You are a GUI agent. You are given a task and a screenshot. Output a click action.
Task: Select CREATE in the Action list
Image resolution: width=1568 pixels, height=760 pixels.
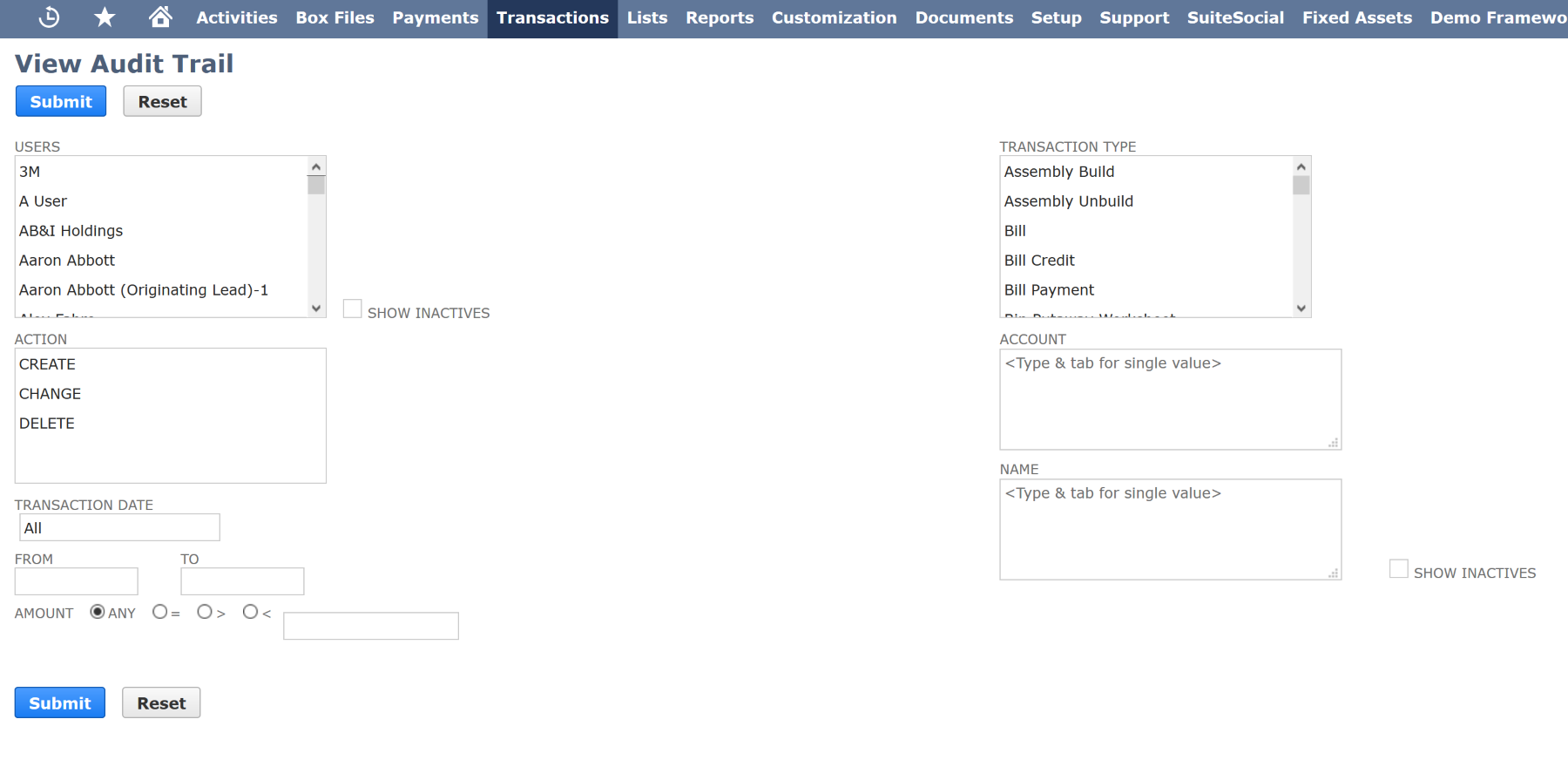tap(170, 364)
